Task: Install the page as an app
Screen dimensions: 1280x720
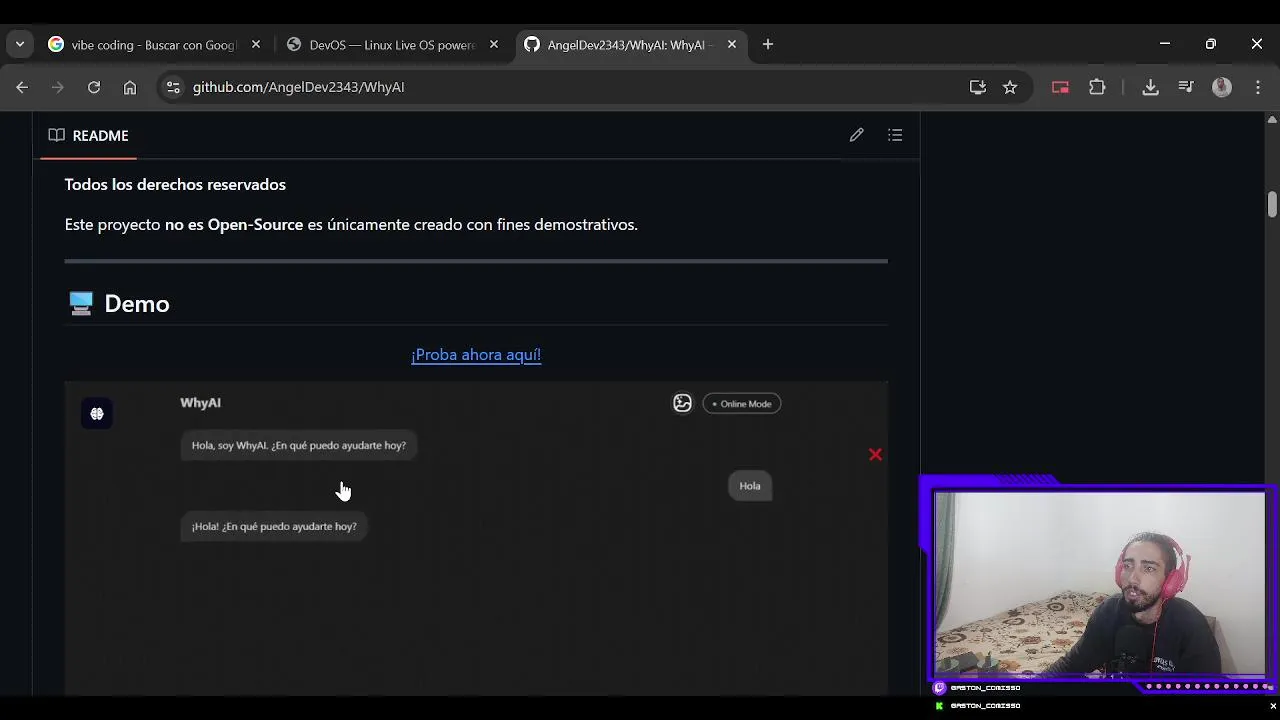Action: 978,87
